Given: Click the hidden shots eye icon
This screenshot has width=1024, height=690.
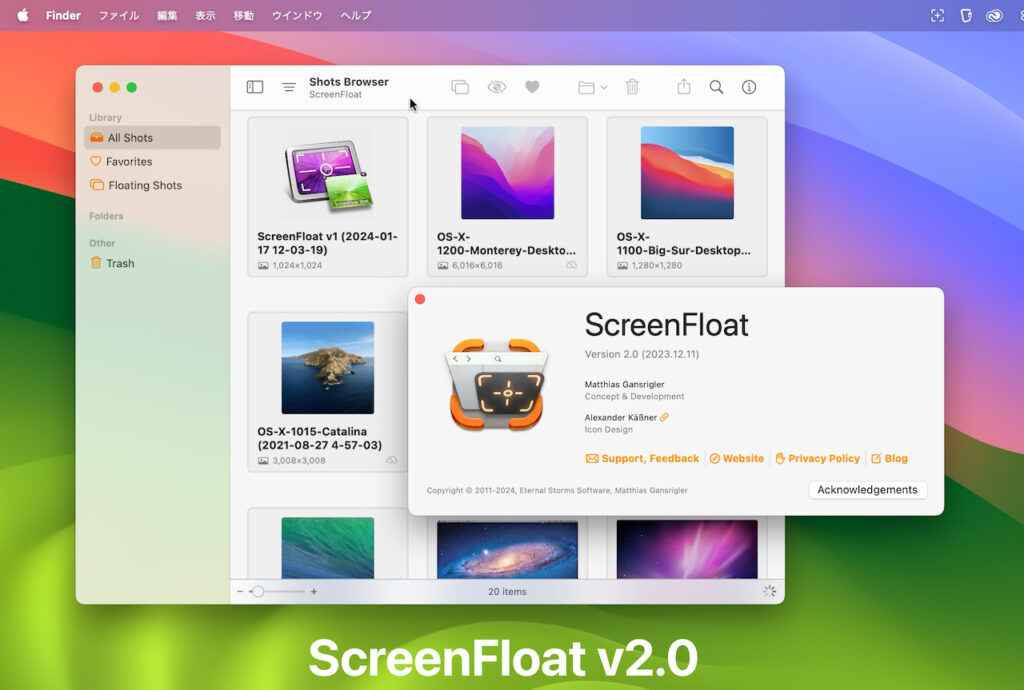Looking at the screenshot, I should coord(495,87).
